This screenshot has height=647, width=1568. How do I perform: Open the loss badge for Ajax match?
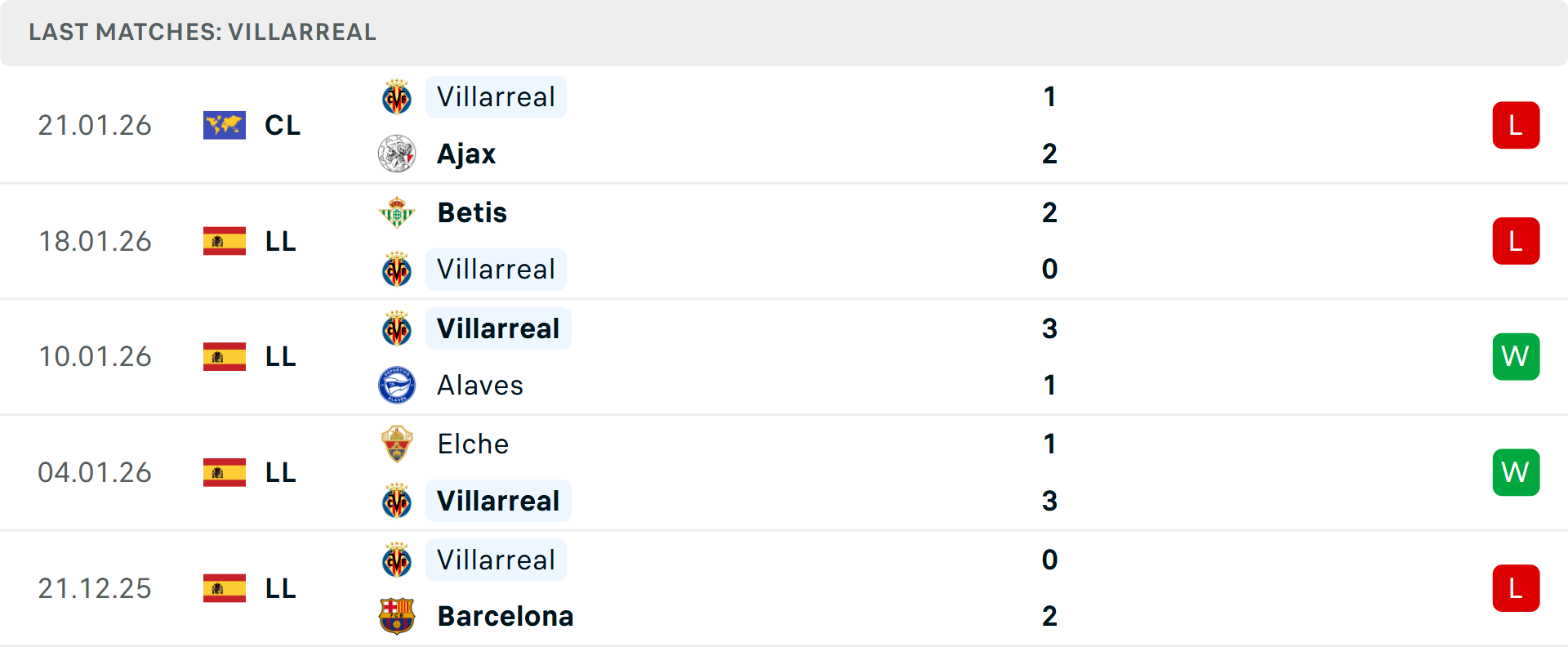(x=1516, y=125)
